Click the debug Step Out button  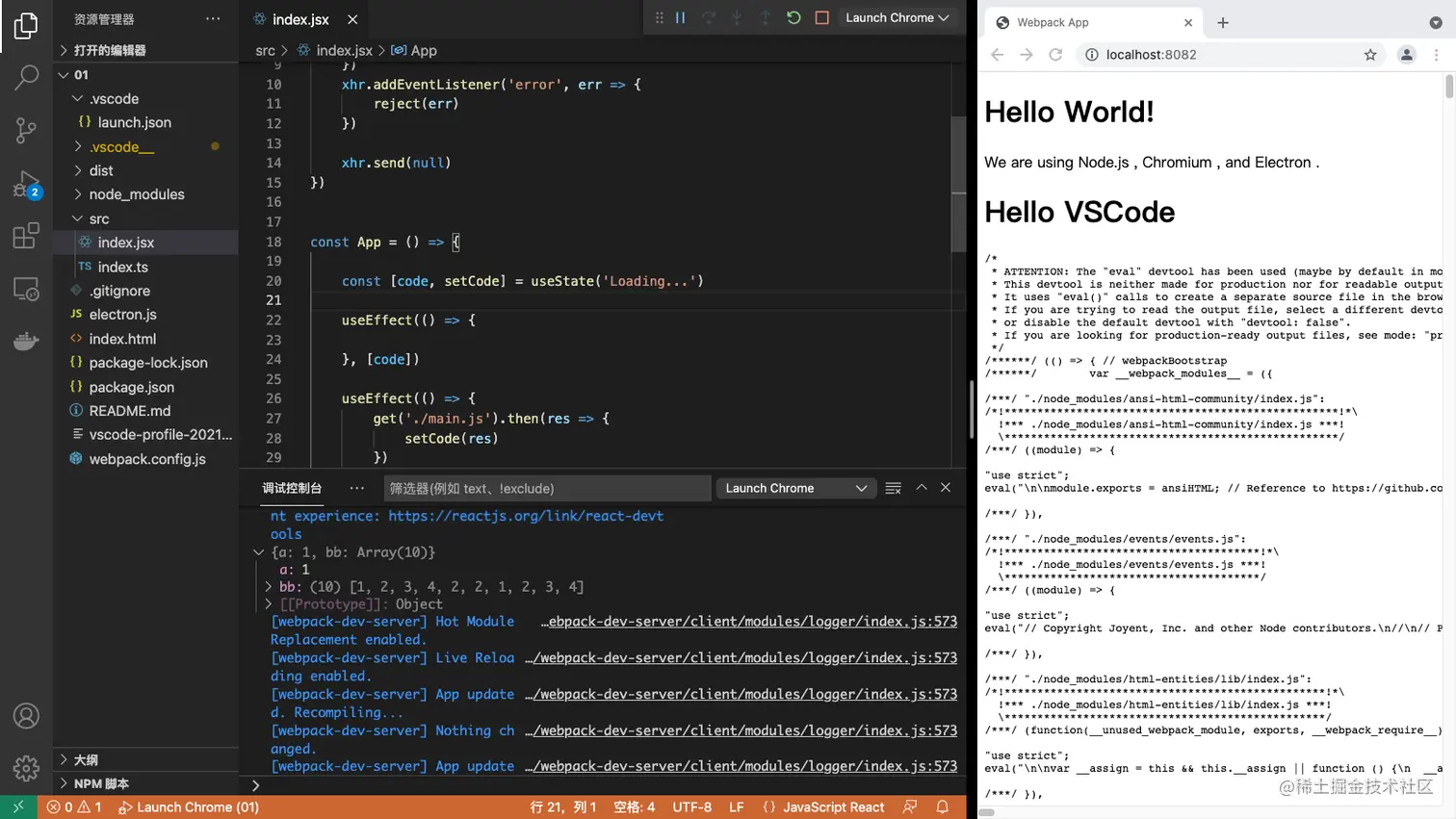(765, 18)
